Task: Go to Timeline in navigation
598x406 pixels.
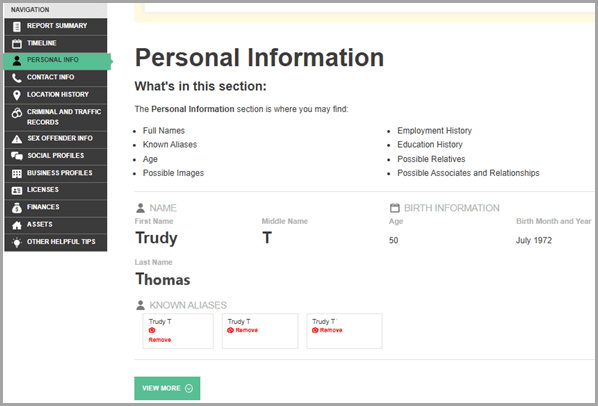Action: (56, 44)
